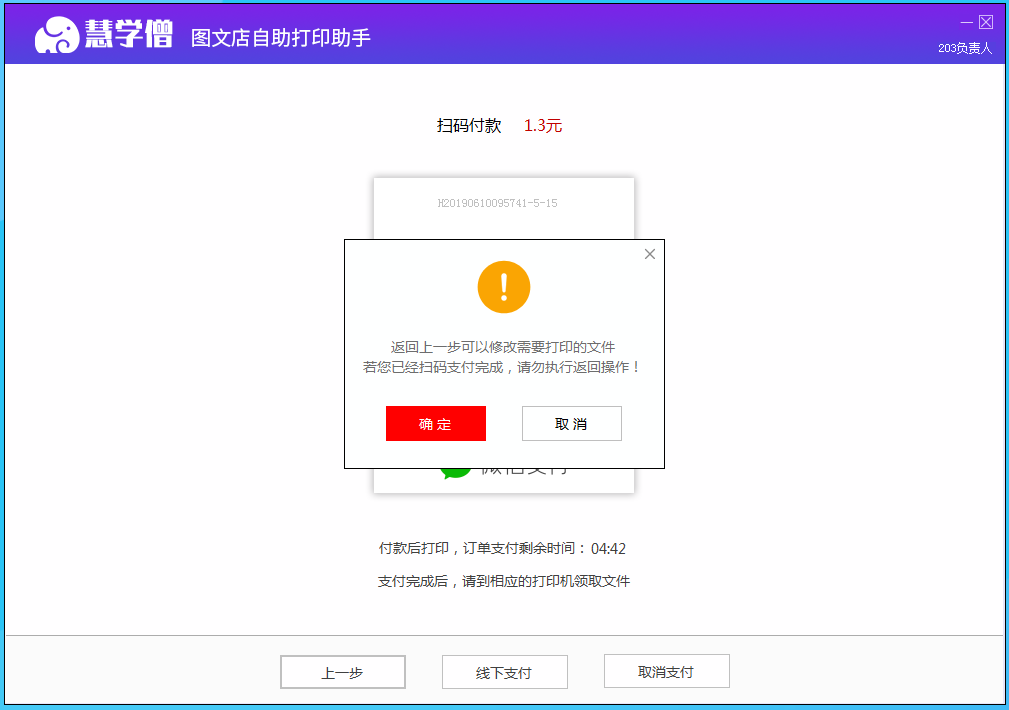Confirm with the red 确定 button

coord(435,424)
